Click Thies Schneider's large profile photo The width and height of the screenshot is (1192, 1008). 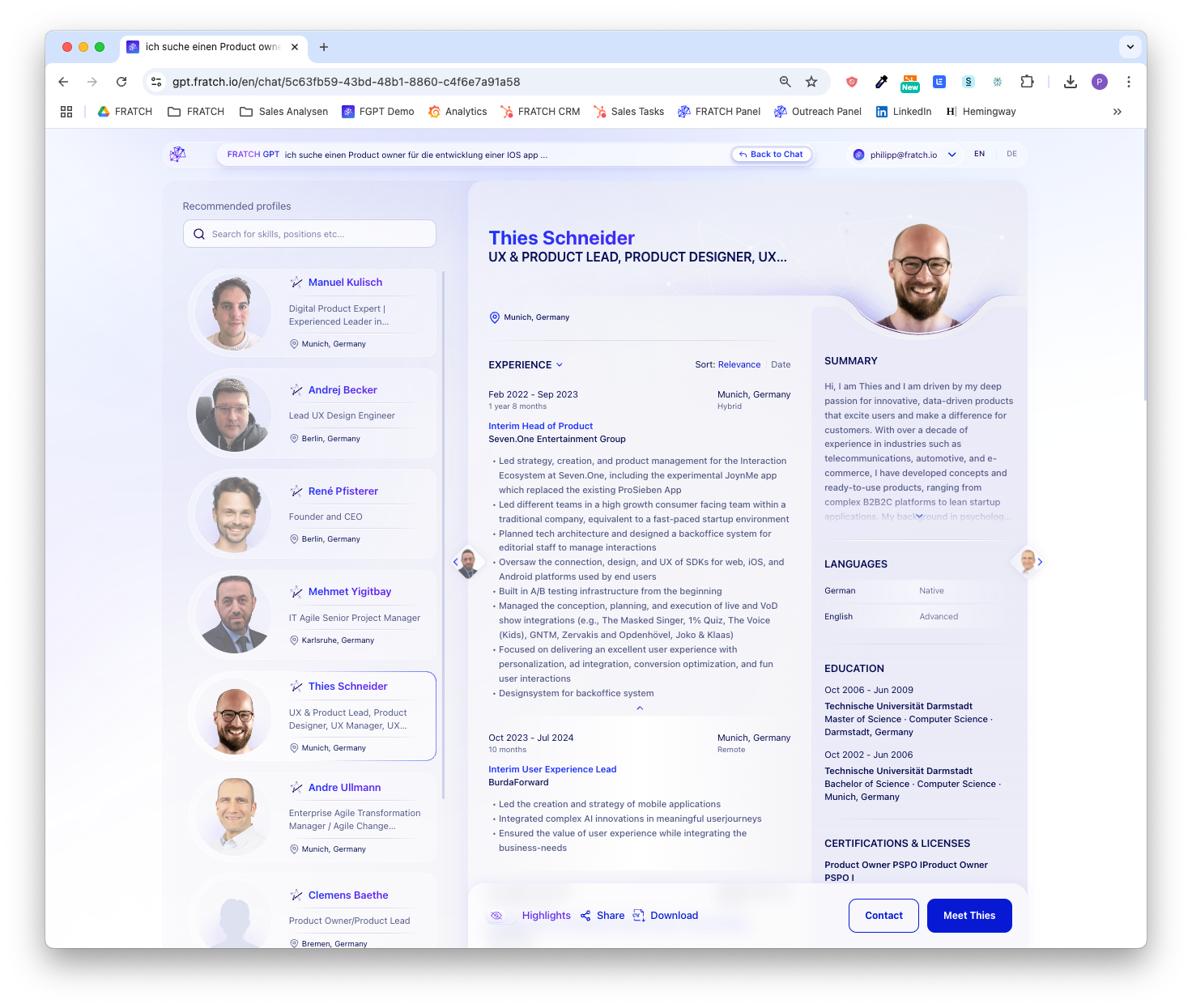(920, 276)
